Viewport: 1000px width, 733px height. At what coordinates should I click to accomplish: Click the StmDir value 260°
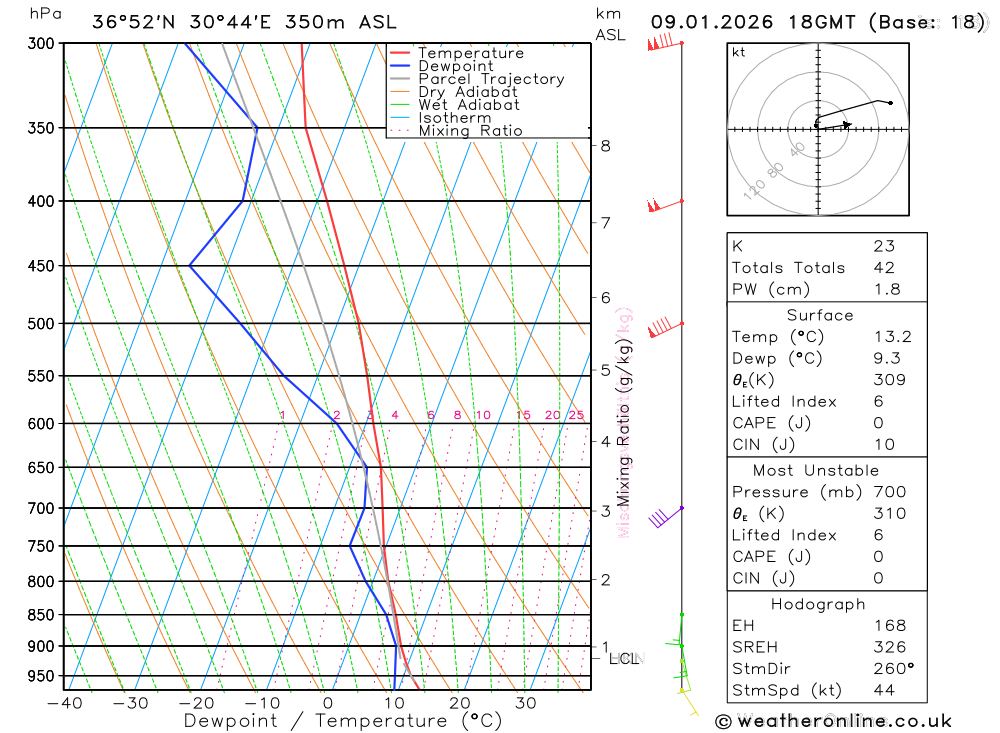(893, 669)
